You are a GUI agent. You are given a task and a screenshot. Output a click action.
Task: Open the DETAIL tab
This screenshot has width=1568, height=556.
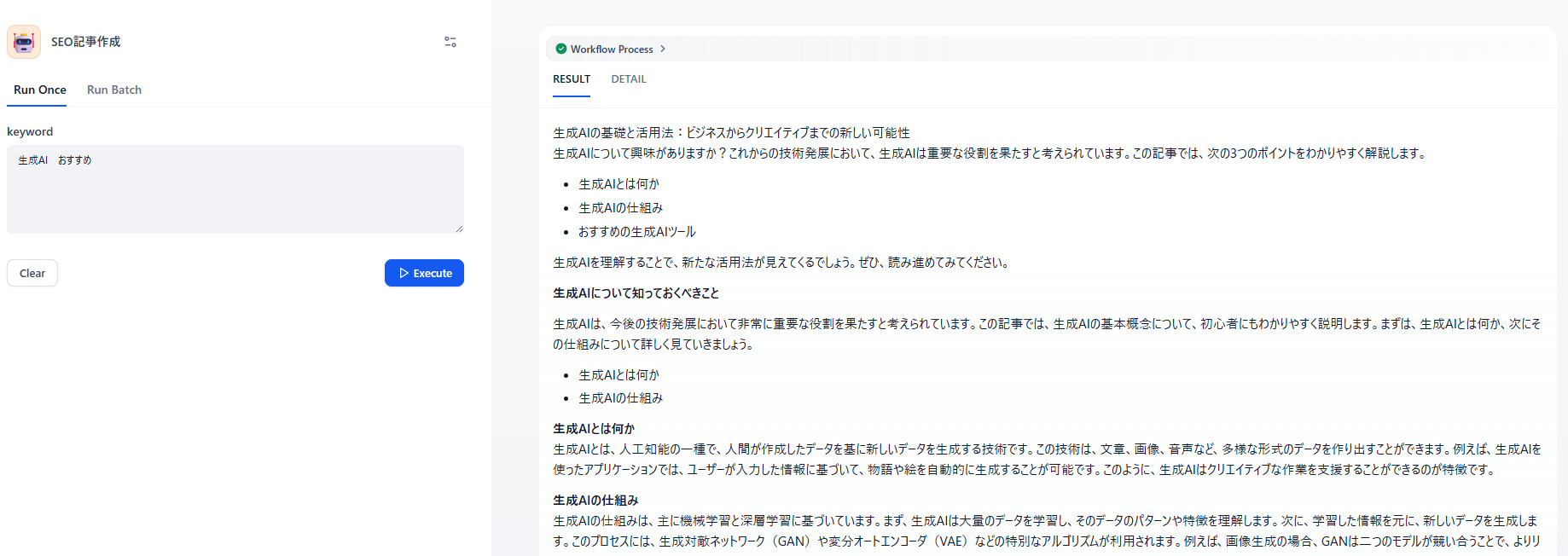[629, 79]
